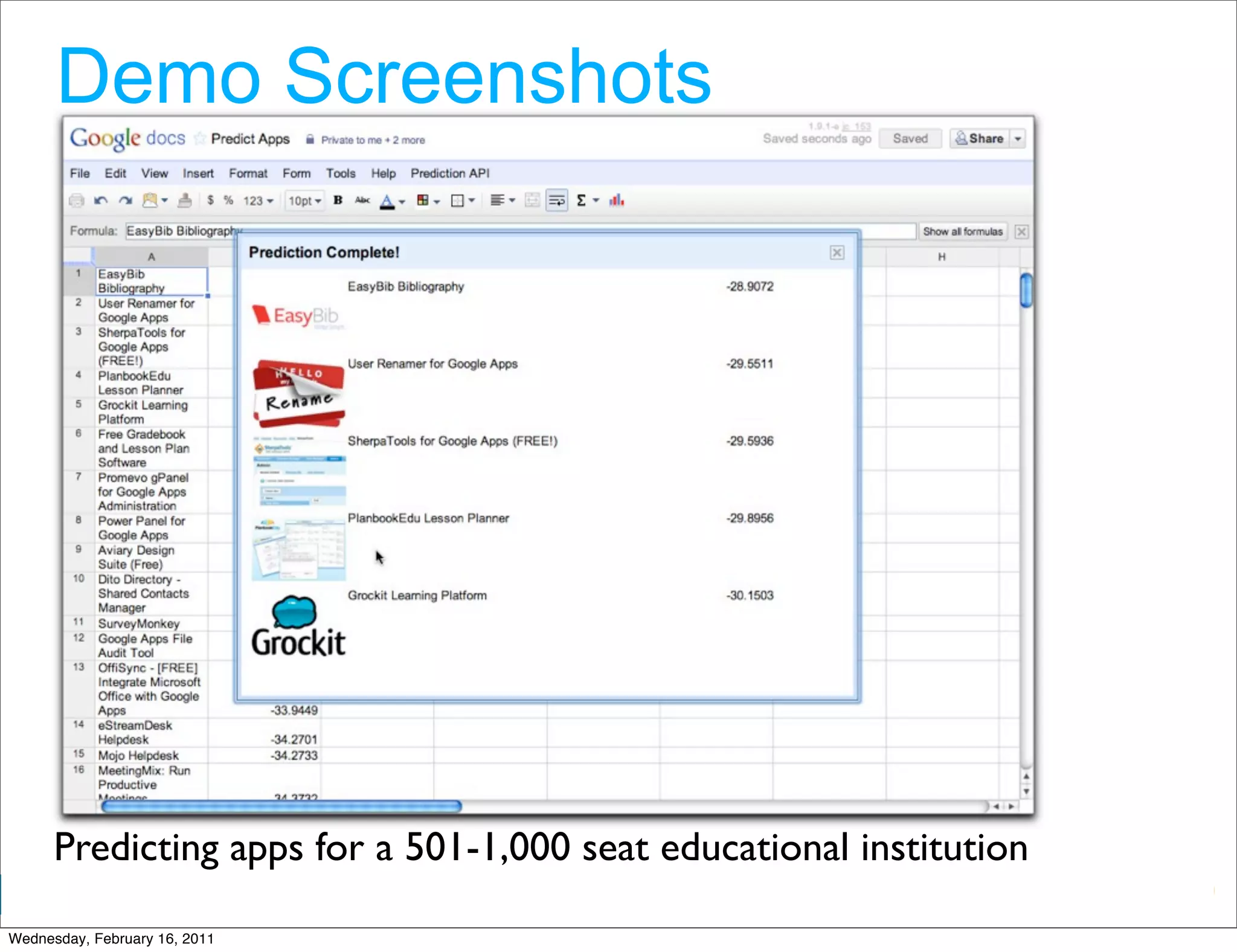Click the EasyBib logo thumbnail

298,316
